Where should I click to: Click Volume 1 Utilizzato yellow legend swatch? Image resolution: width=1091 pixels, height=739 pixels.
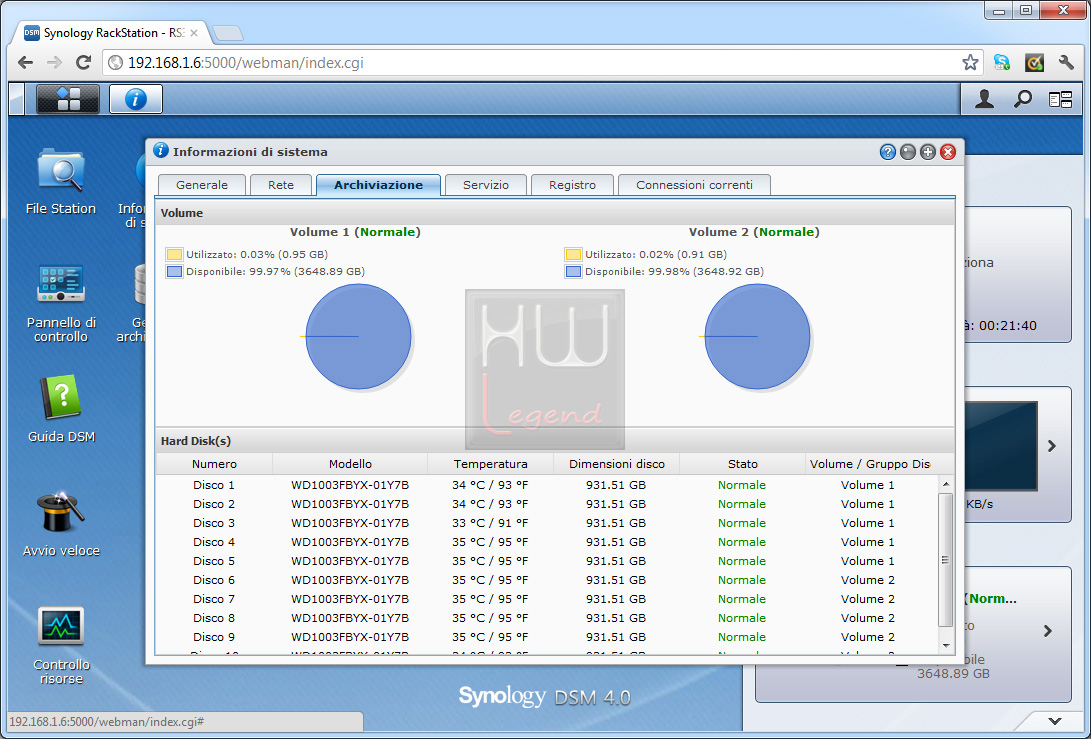(x=174, y=255)
